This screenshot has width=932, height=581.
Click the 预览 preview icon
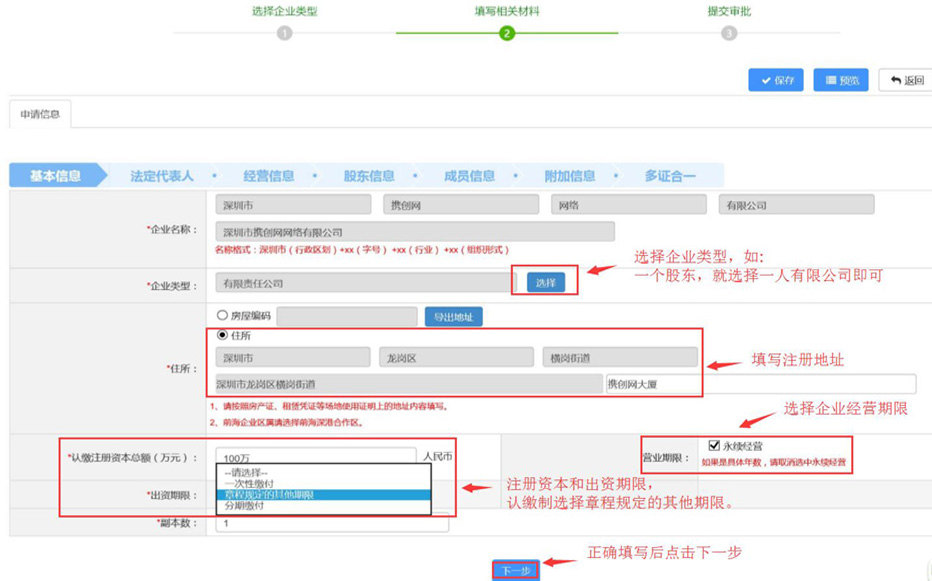pos(830,80)
